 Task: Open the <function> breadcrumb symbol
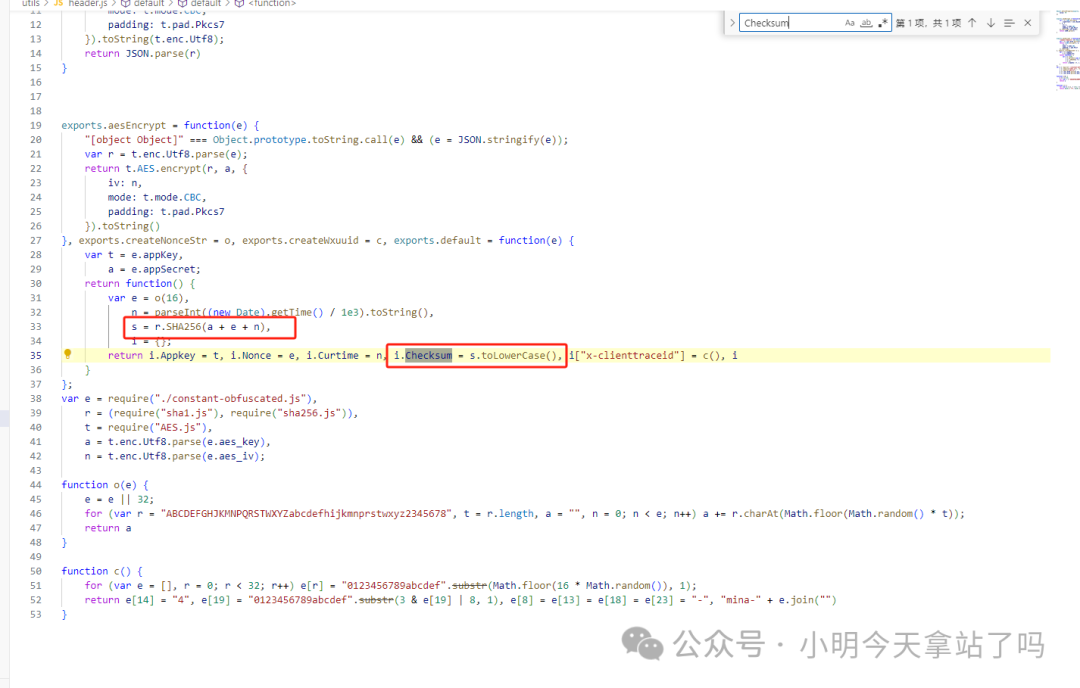pyautogui.click(x=272, y=3)
